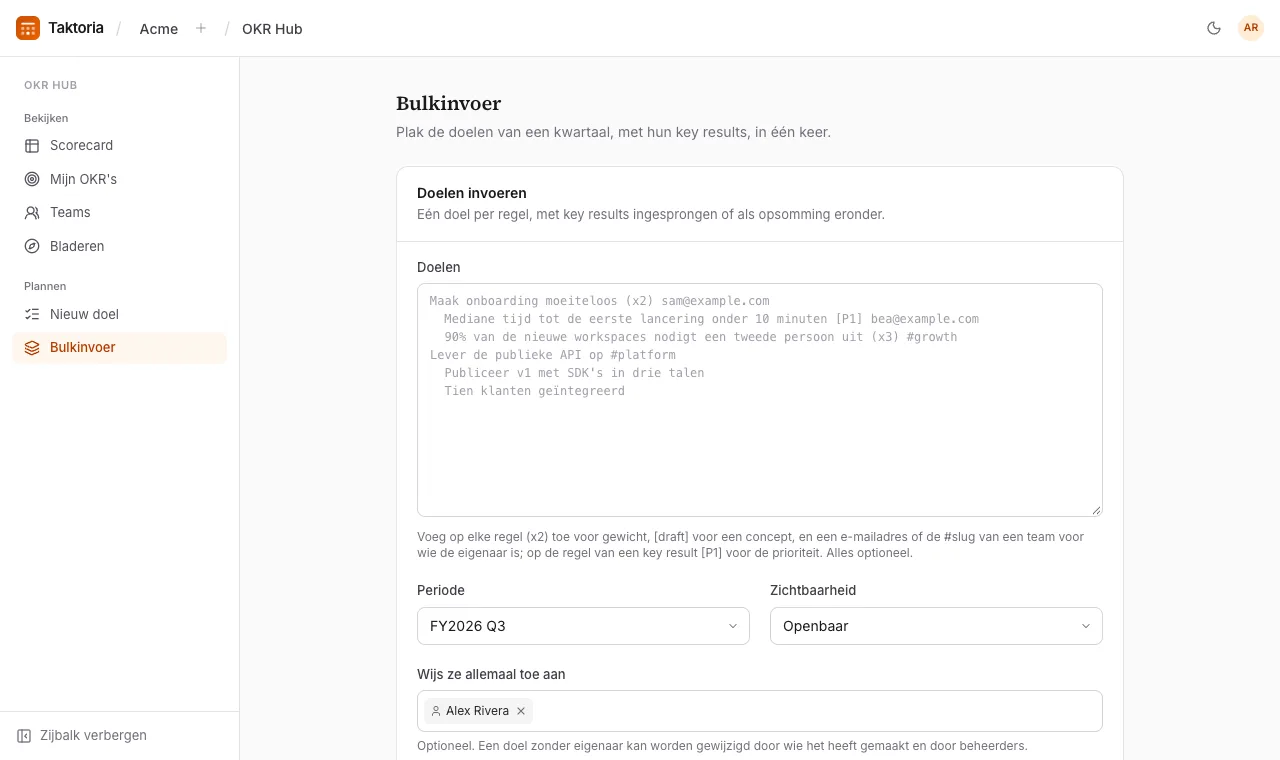Open Scorecard in the sidebar
Viewport: 1280px width, 760px height.
[x=119, y=146]
